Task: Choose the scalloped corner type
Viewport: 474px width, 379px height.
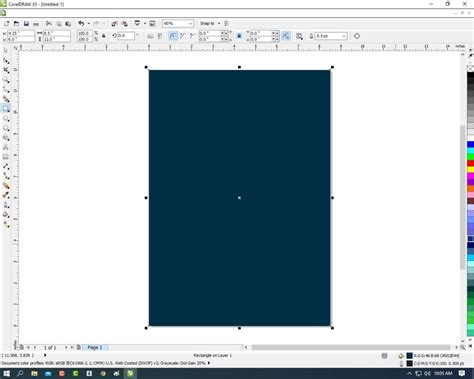Action: (182, 36)
